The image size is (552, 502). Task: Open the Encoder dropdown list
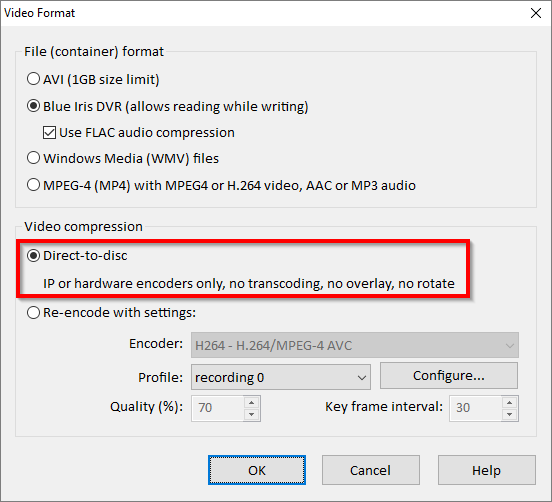pos(355,345)
